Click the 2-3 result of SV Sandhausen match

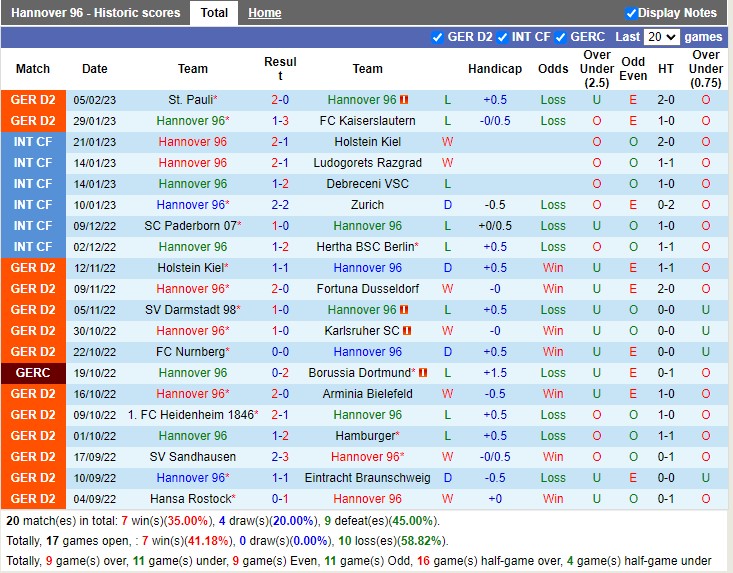[280, 457]
